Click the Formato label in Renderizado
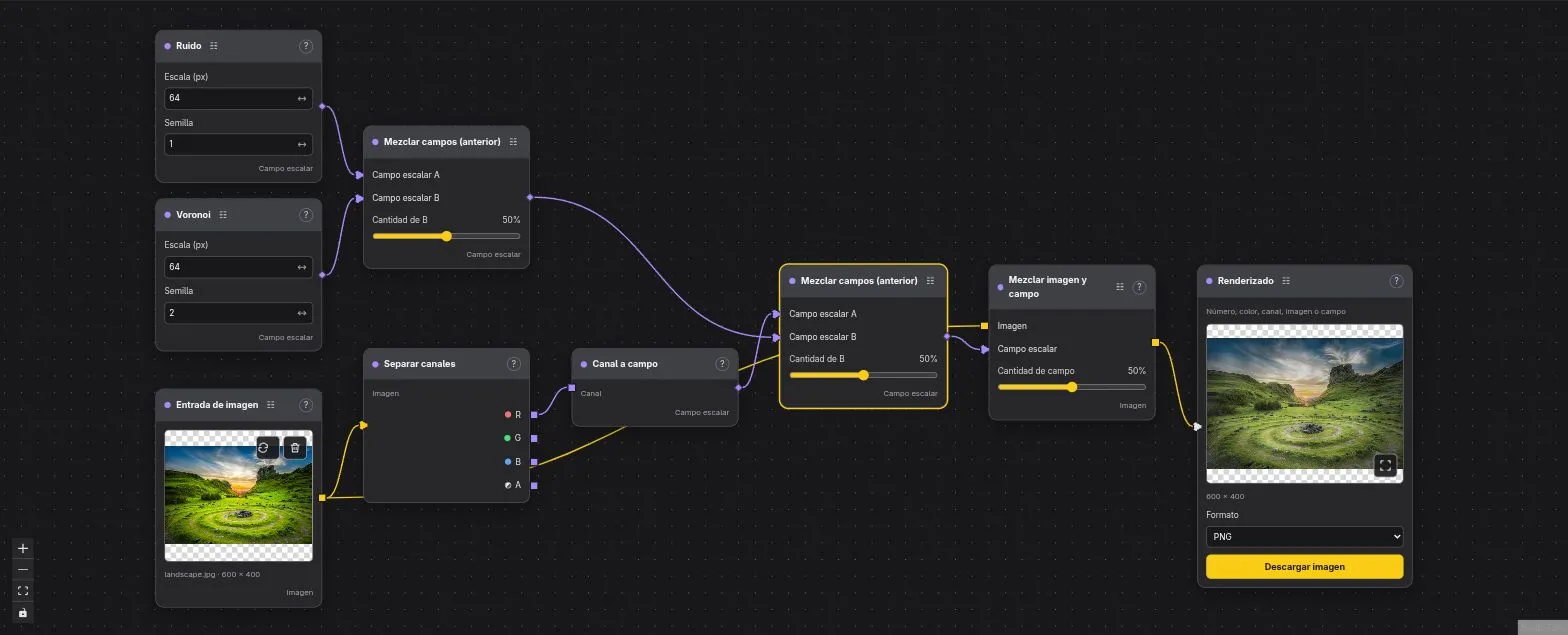The height and width of the screenshot is (635, 1568). click(1222, 515)
